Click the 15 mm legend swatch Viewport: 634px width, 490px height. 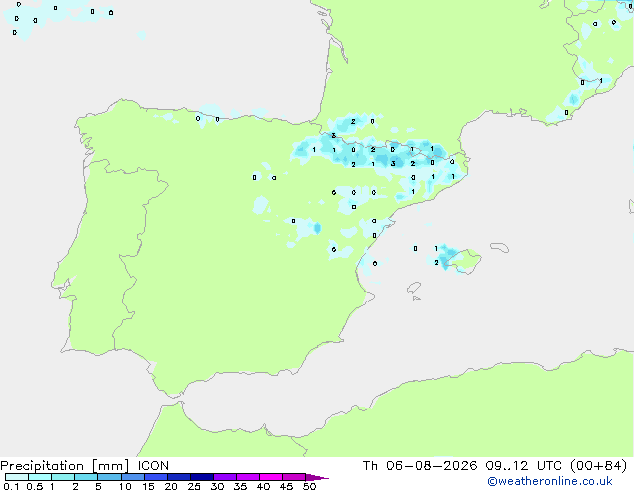point(155,477)
